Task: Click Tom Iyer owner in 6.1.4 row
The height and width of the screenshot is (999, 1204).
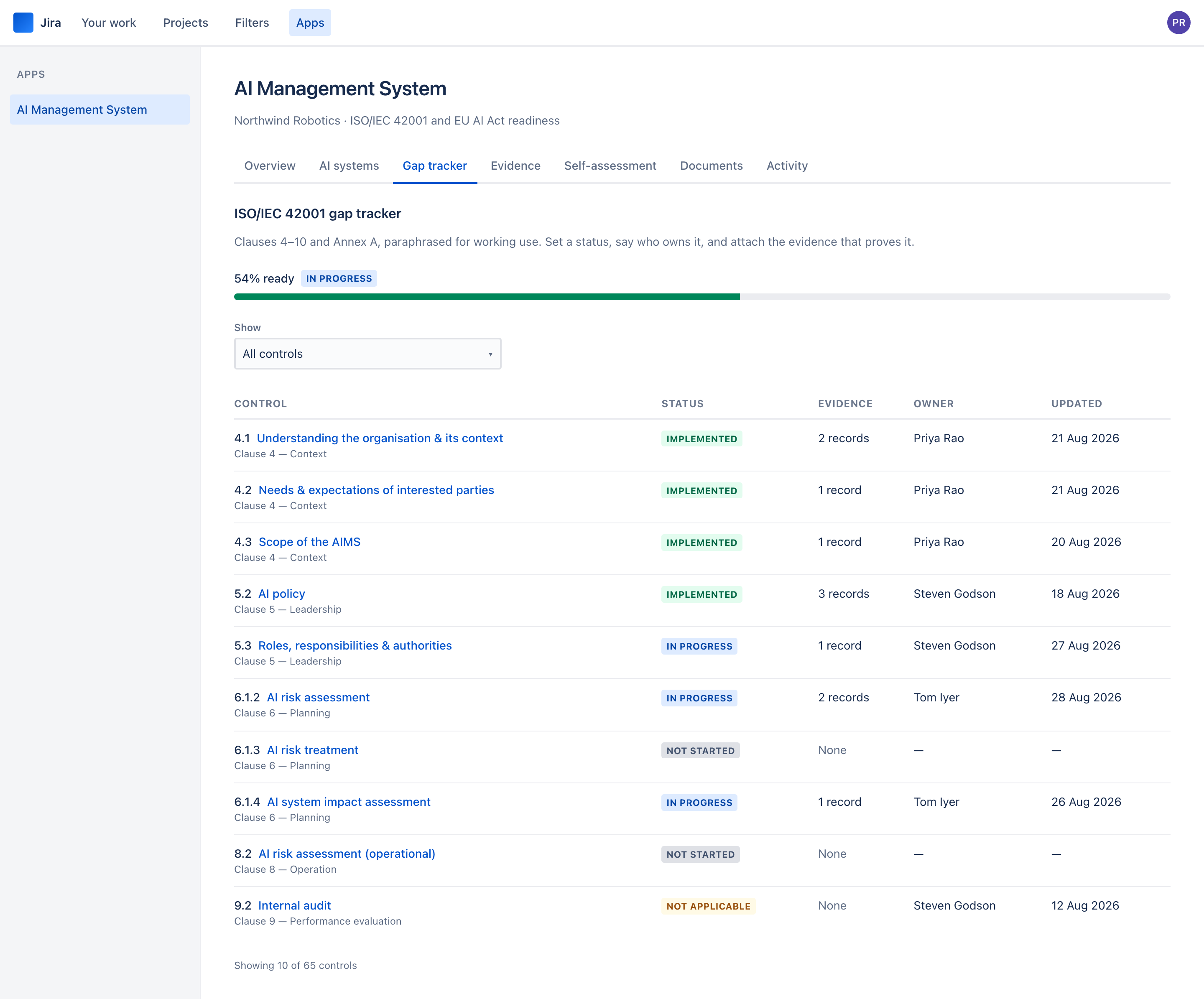Action: [936, 802]
